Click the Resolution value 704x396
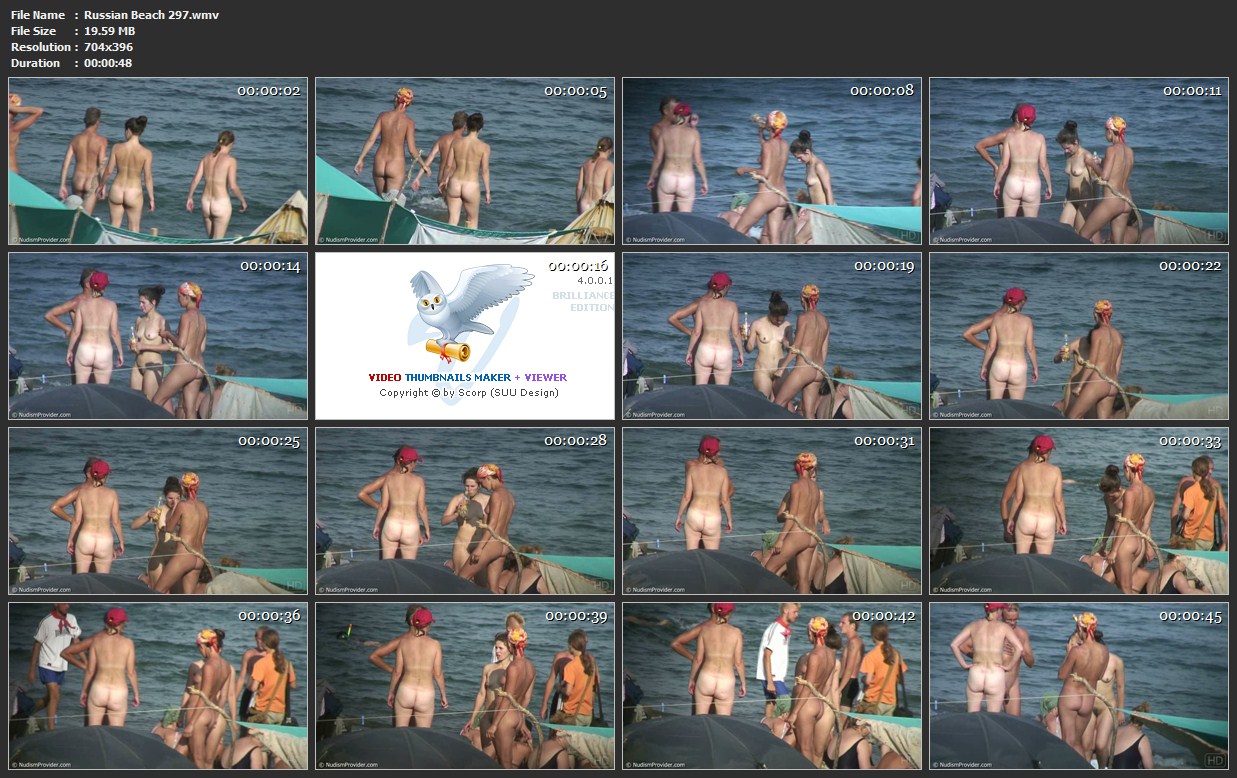The image size is (1237, 778). (x=108, y=47)
